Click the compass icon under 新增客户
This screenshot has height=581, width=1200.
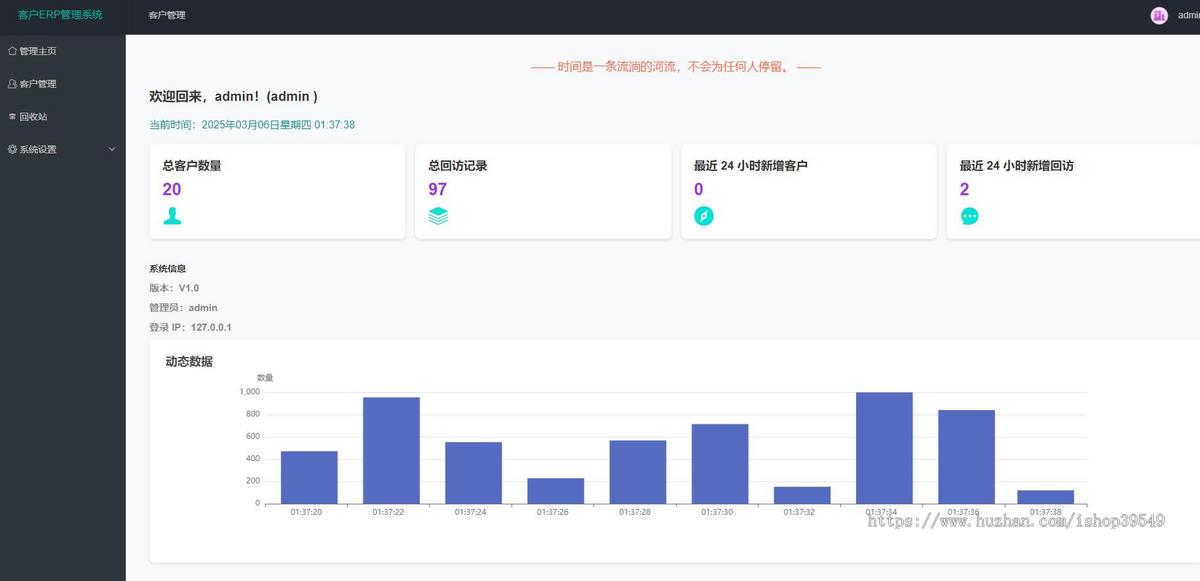coord(704,216)
